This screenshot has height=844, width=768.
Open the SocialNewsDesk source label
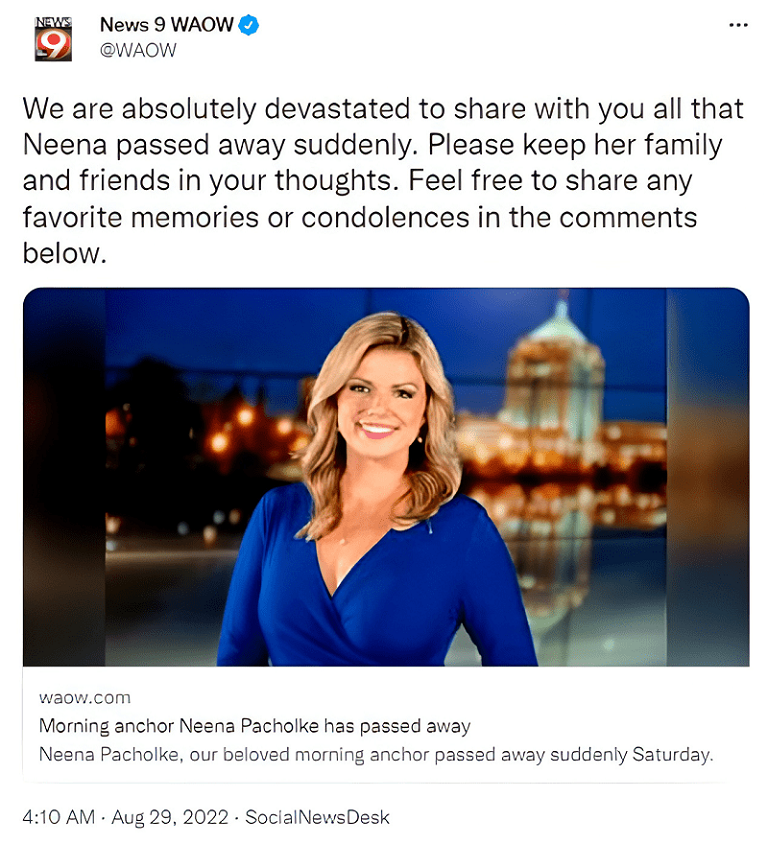(317, 817)
